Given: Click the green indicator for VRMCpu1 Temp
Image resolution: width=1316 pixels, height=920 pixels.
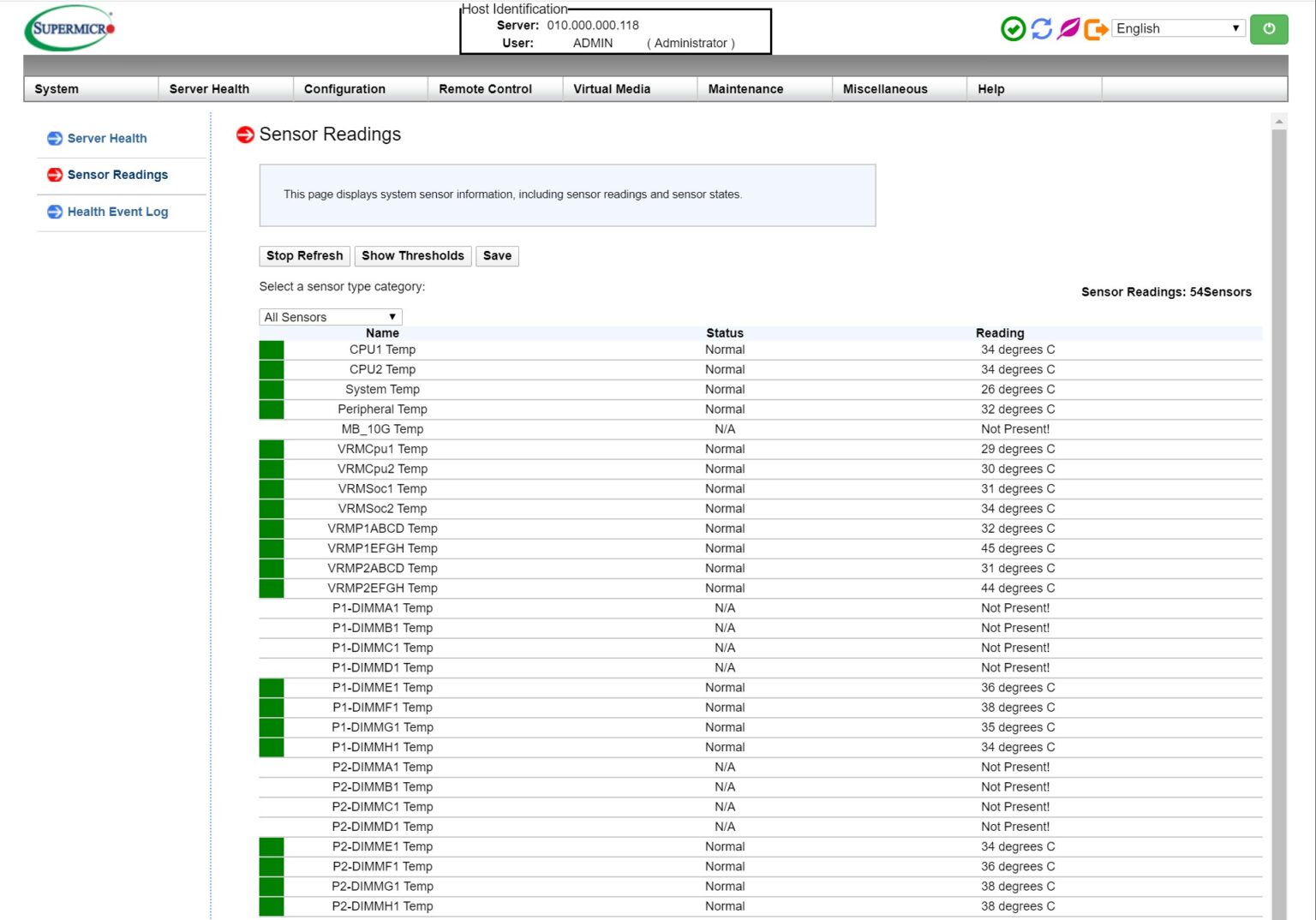Looking at the screenshot, I should [270, 449].
